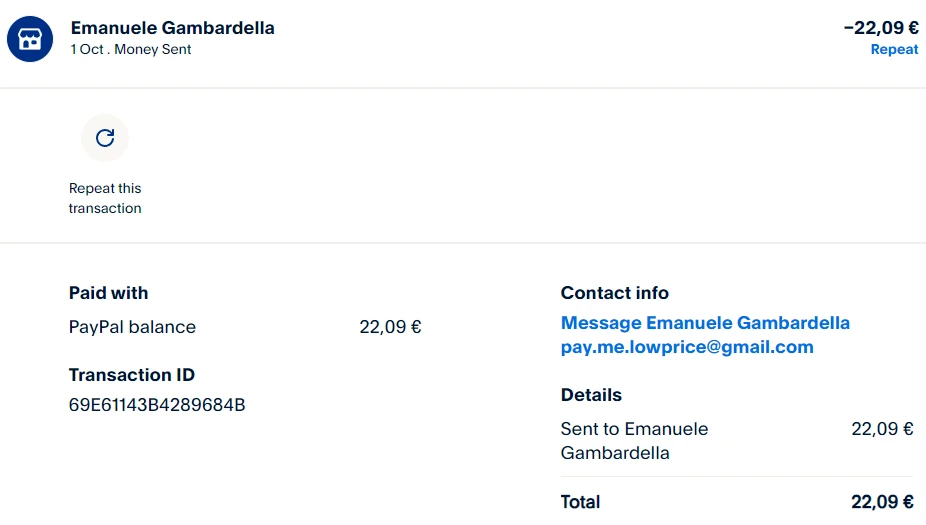Image resolution: width=926 pixels, height=525 pixels.
Task: Click the Contact info heading
Action: (x=614, y=293)
